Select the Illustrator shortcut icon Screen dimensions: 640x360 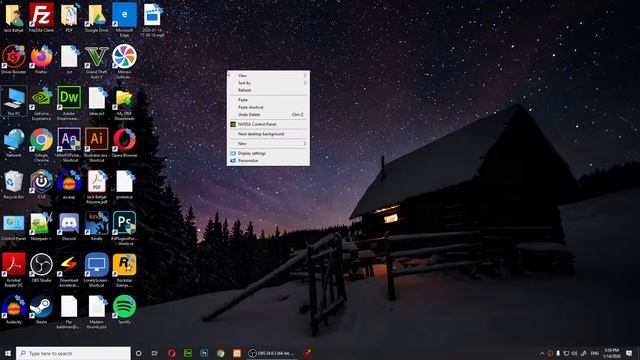[x=97, y=145]
